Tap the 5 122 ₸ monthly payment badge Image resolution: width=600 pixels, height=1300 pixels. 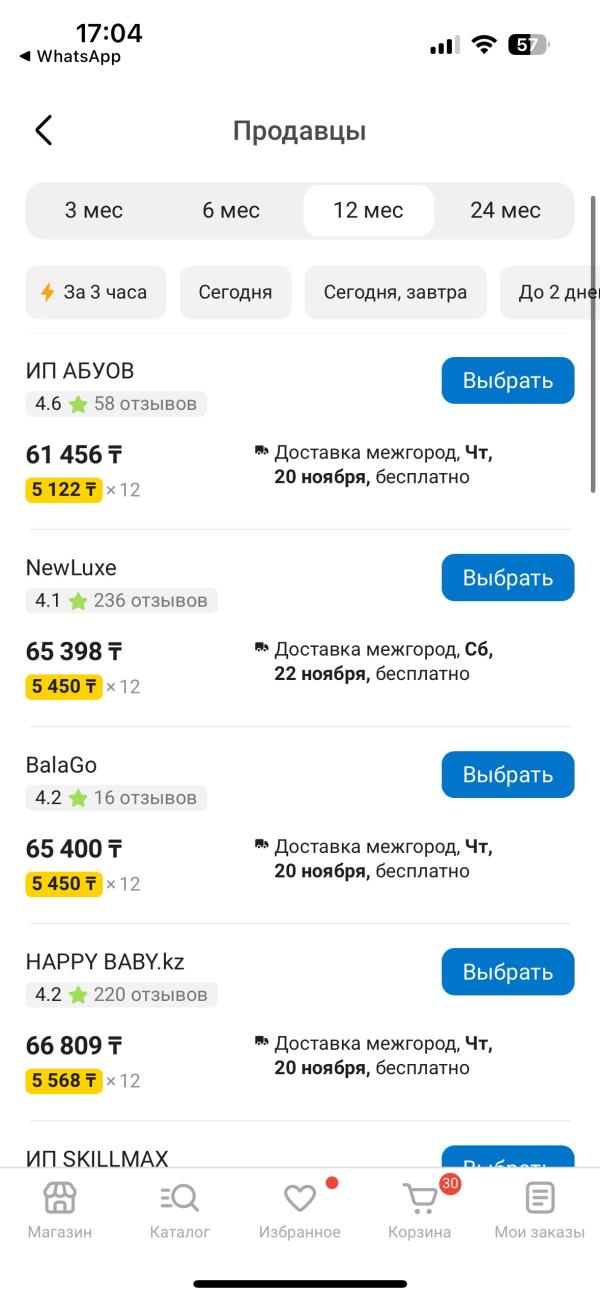(64, 490)
